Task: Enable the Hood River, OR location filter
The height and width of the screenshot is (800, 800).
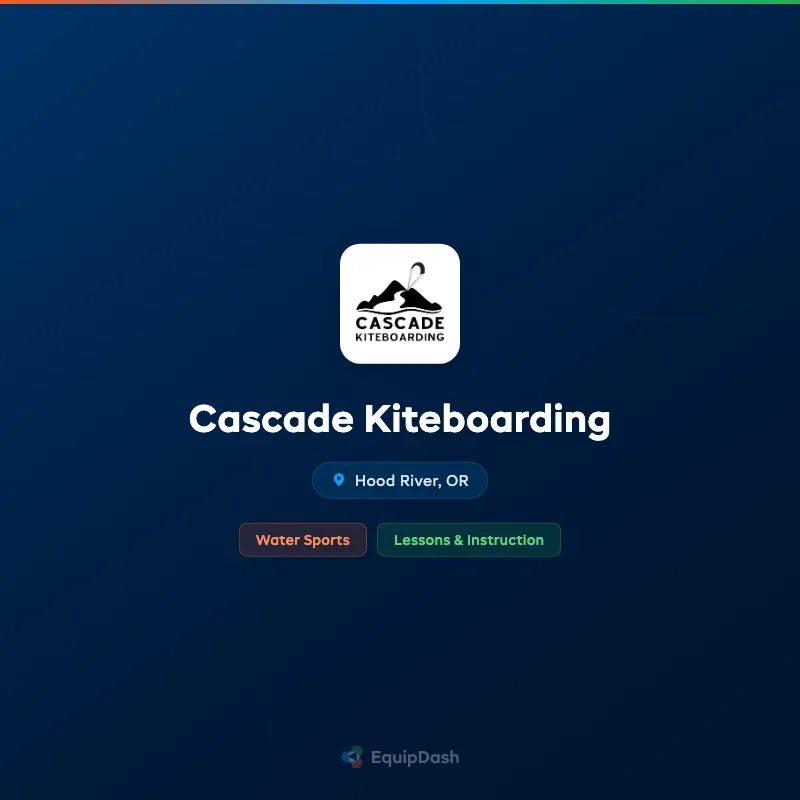Action: 400,480
